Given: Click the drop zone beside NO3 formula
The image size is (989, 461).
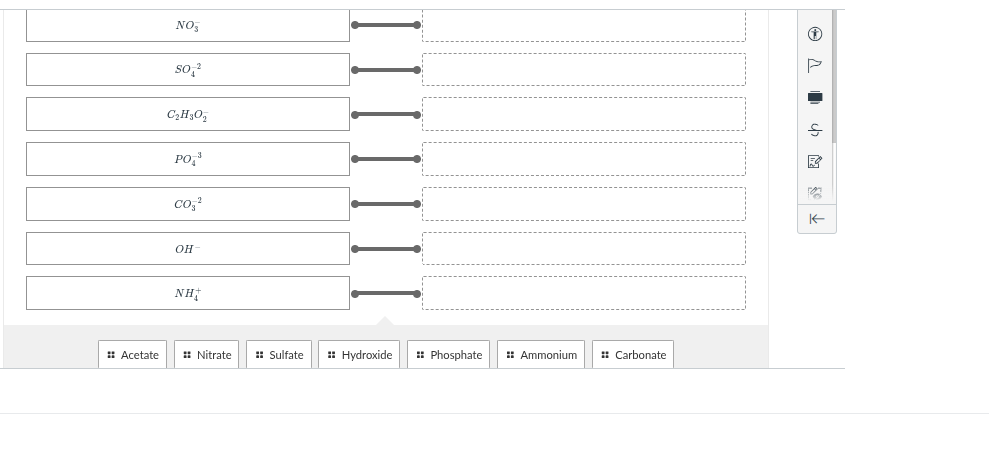Looking at the screenshot, I should click(583, 25).
